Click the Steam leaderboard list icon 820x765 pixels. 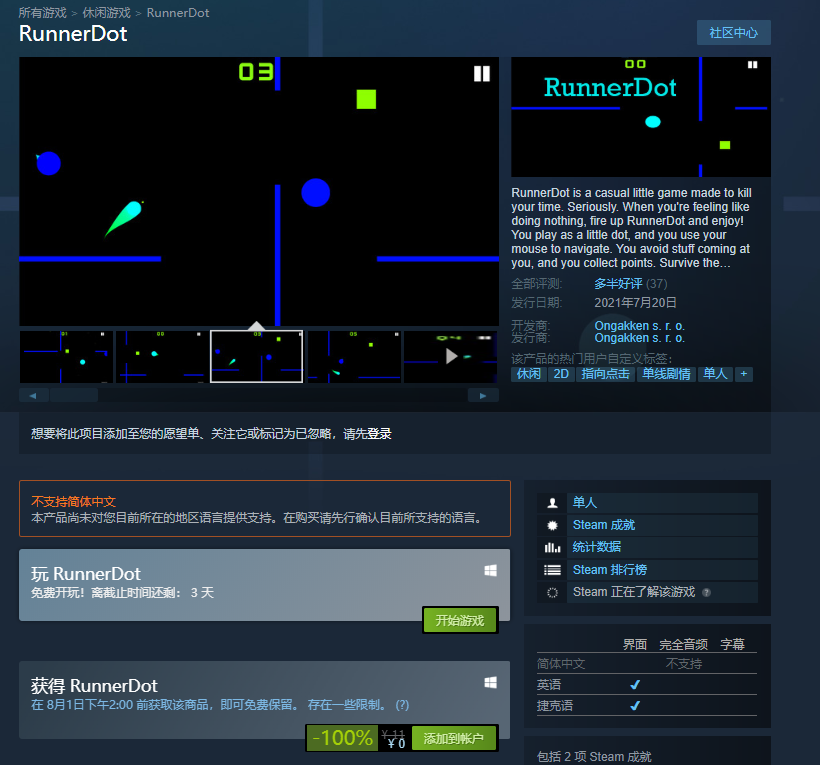(x=552, y=570)
